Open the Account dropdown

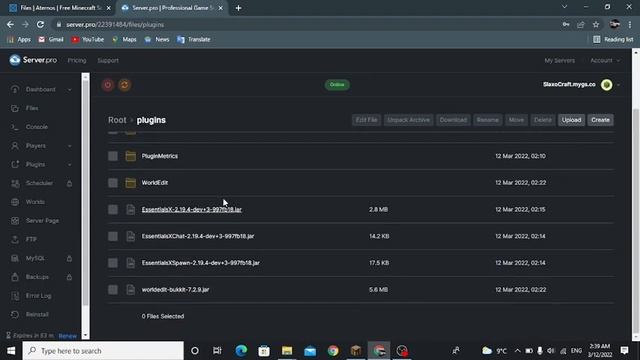(x=605, y=60)
